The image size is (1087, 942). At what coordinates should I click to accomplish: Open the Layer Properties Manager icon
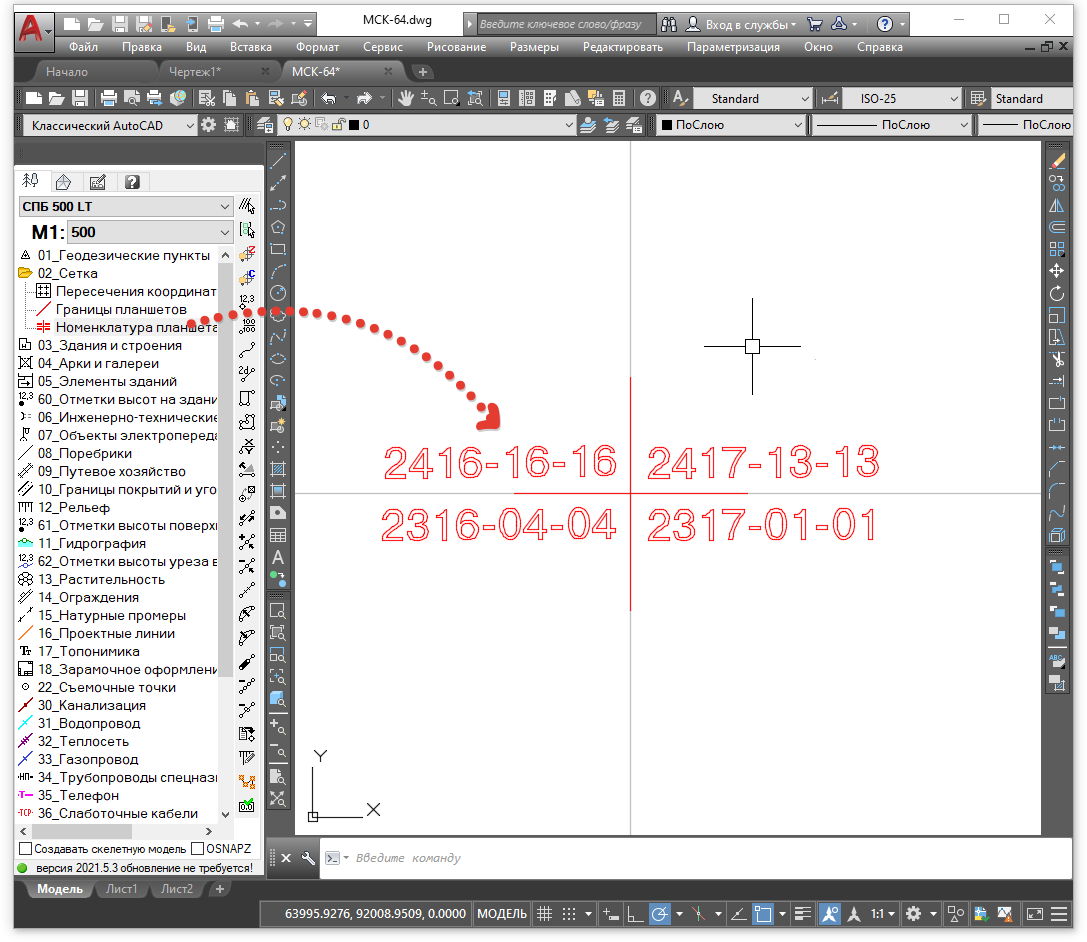pyautogui.click(x=265, y=125)
